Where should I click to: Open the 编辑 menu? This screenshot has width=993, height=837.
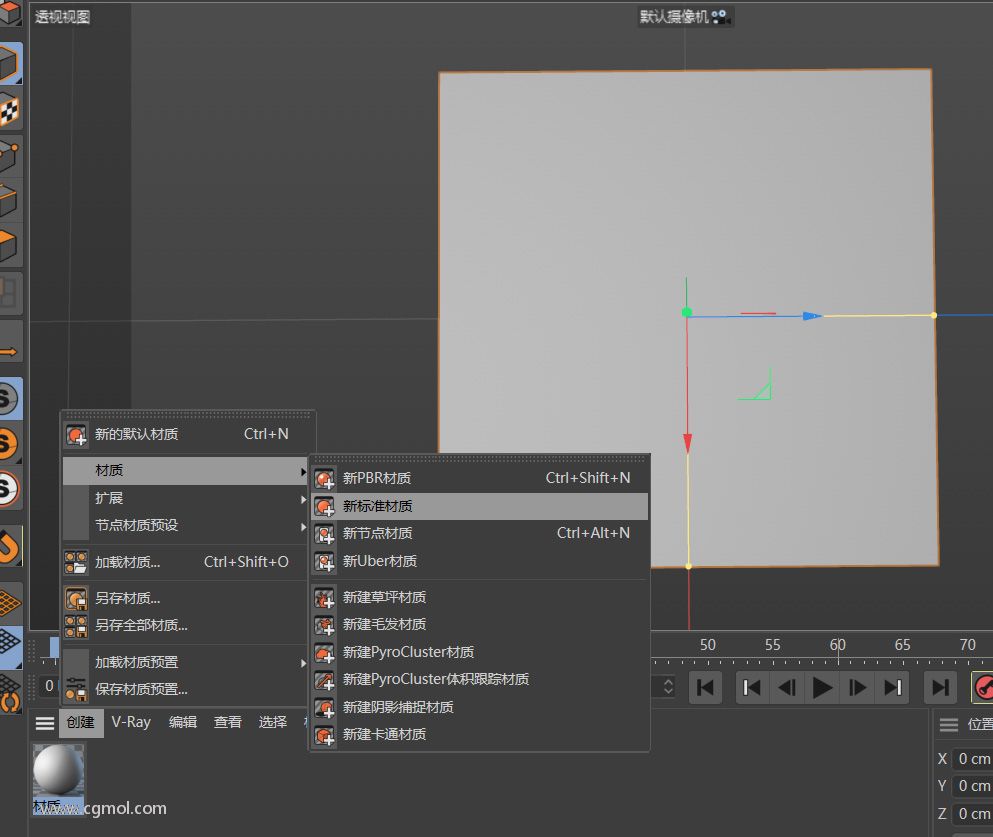click(183, 722)
